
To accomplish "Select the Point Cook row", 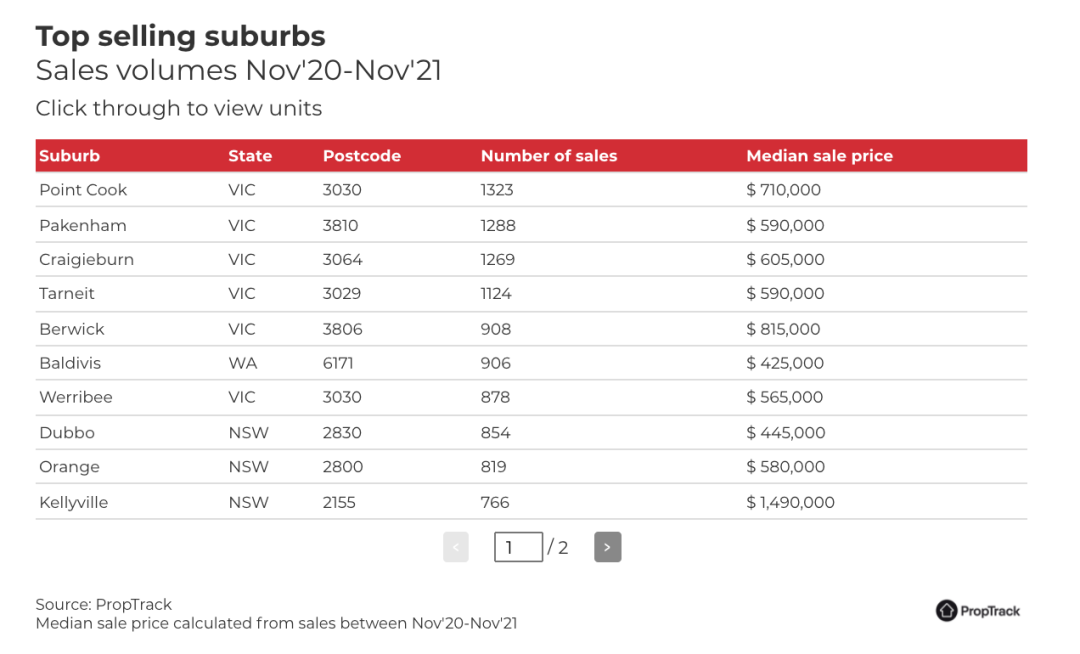I will click(x=531, y=189).
